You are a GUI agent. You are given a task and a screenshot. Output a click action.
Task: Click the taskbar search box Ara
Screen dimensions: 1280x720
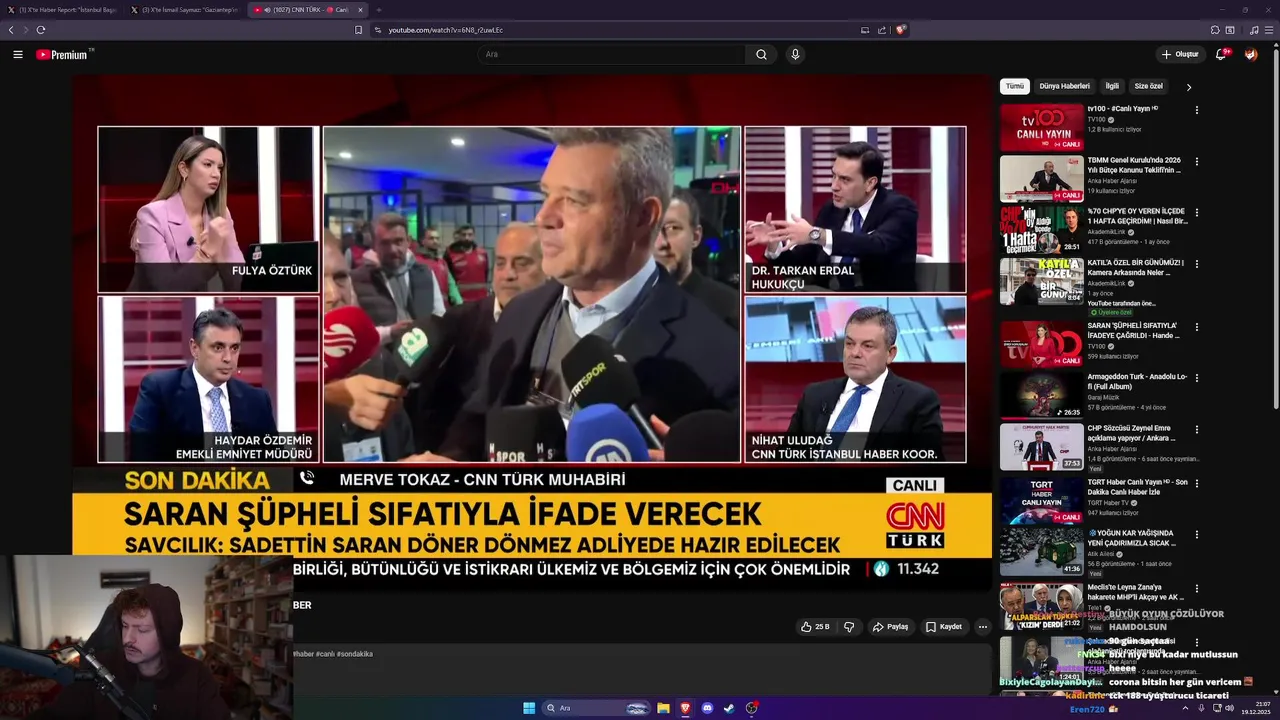(598, 708)
